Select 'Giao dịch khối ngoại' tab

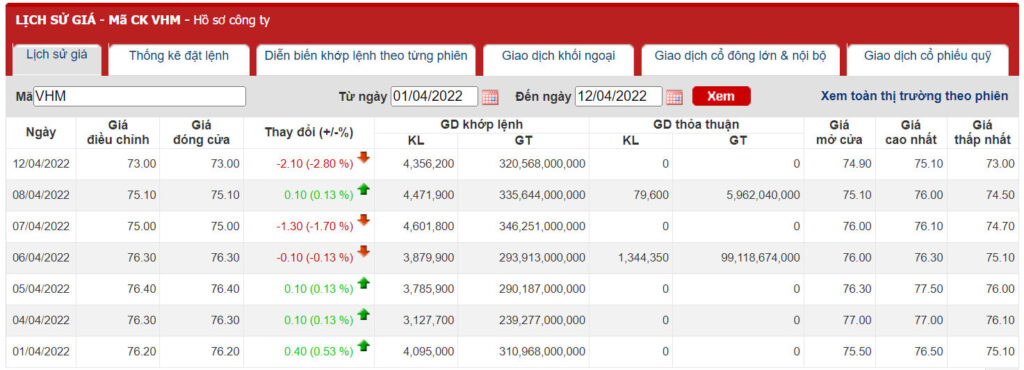coord(558,57)
